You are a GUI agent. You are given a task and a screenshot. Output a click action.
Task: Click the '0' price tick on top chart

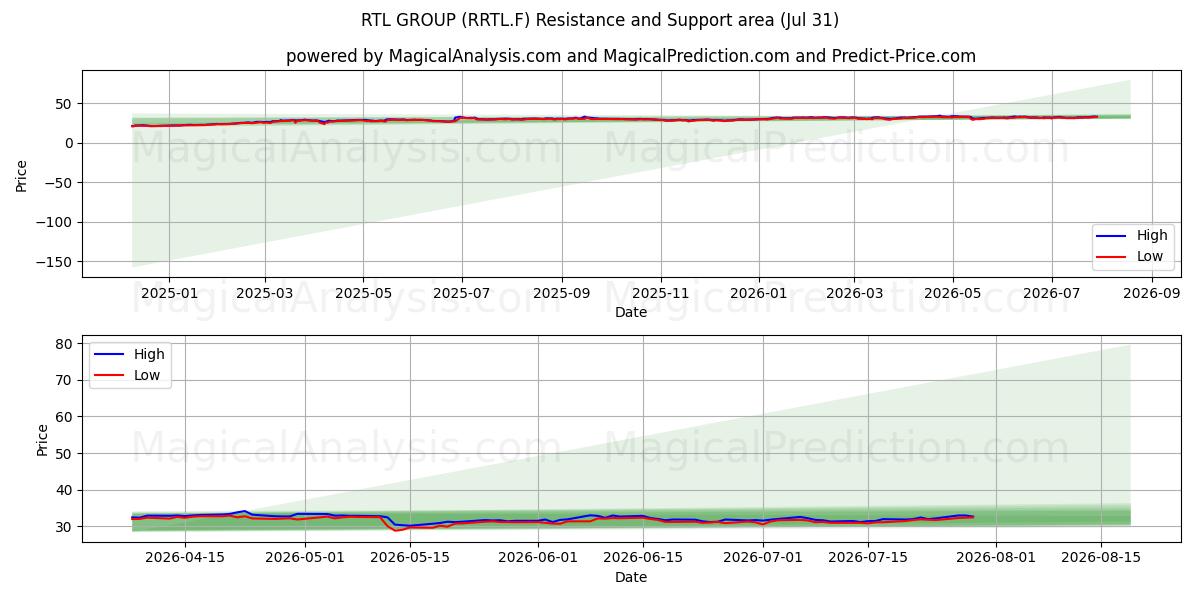70,143
